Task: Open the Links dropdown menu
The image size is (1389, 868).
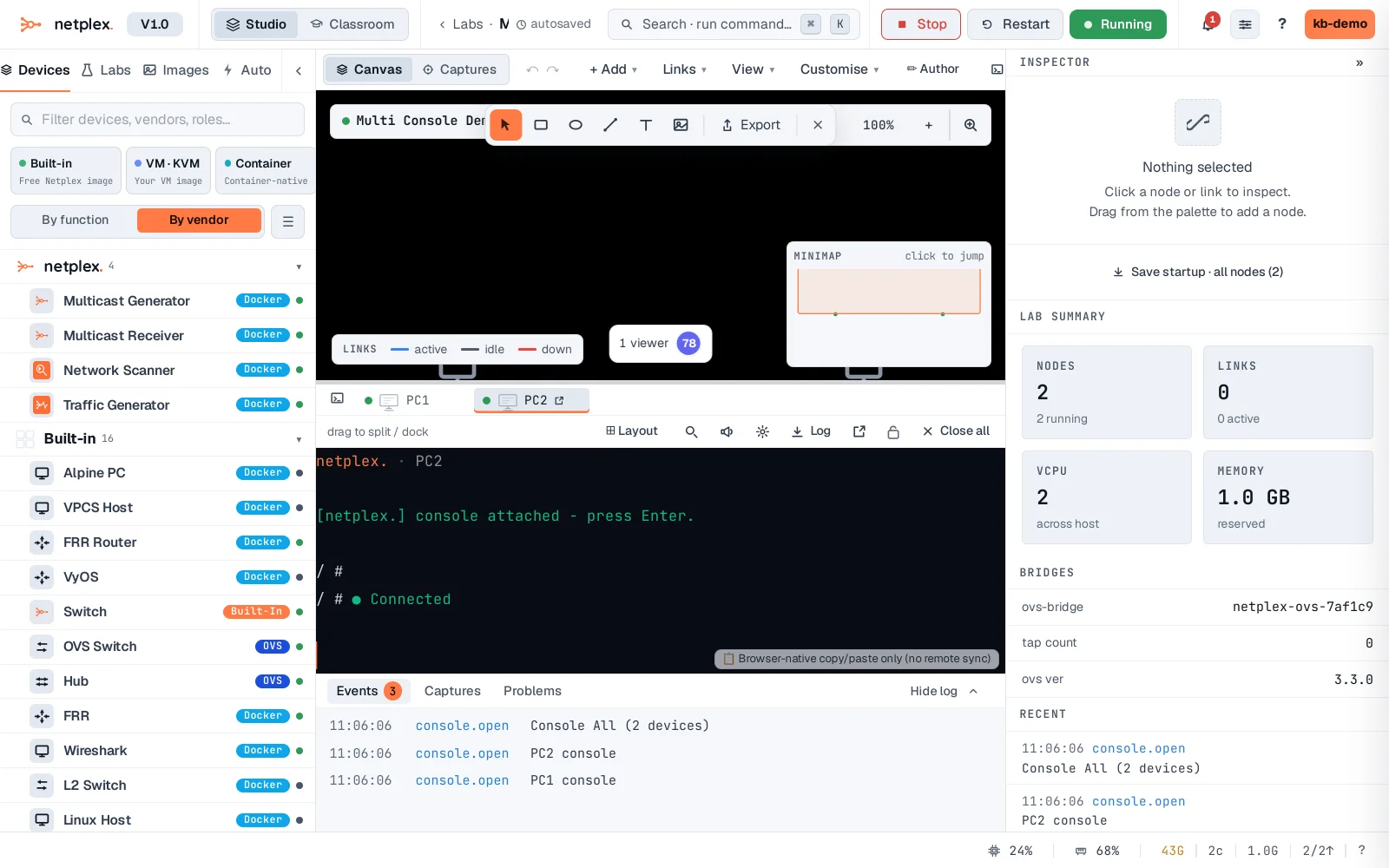Action: [x=684, y=69]
